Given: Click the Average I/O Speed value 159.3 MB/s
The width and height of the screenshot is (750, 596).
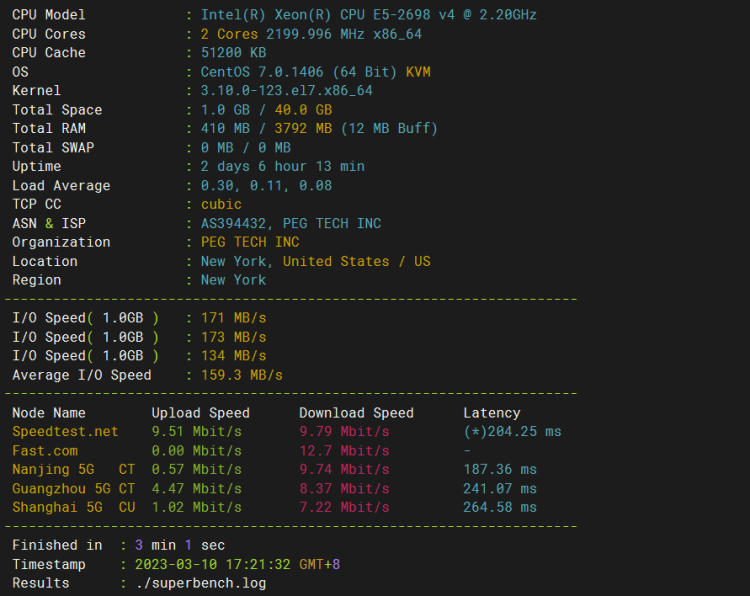Looking at the screenshot, I should [x=242, y=375].
